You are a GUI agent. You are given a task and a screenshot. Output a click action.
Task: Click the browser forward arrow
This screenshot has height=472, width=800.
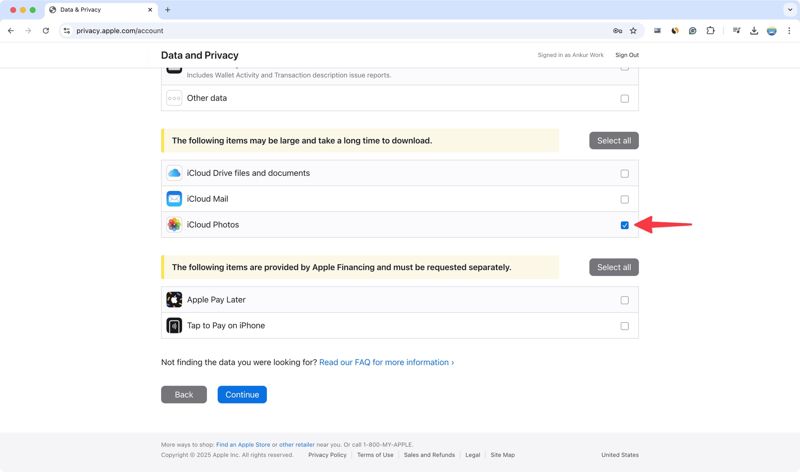[28, 31]
